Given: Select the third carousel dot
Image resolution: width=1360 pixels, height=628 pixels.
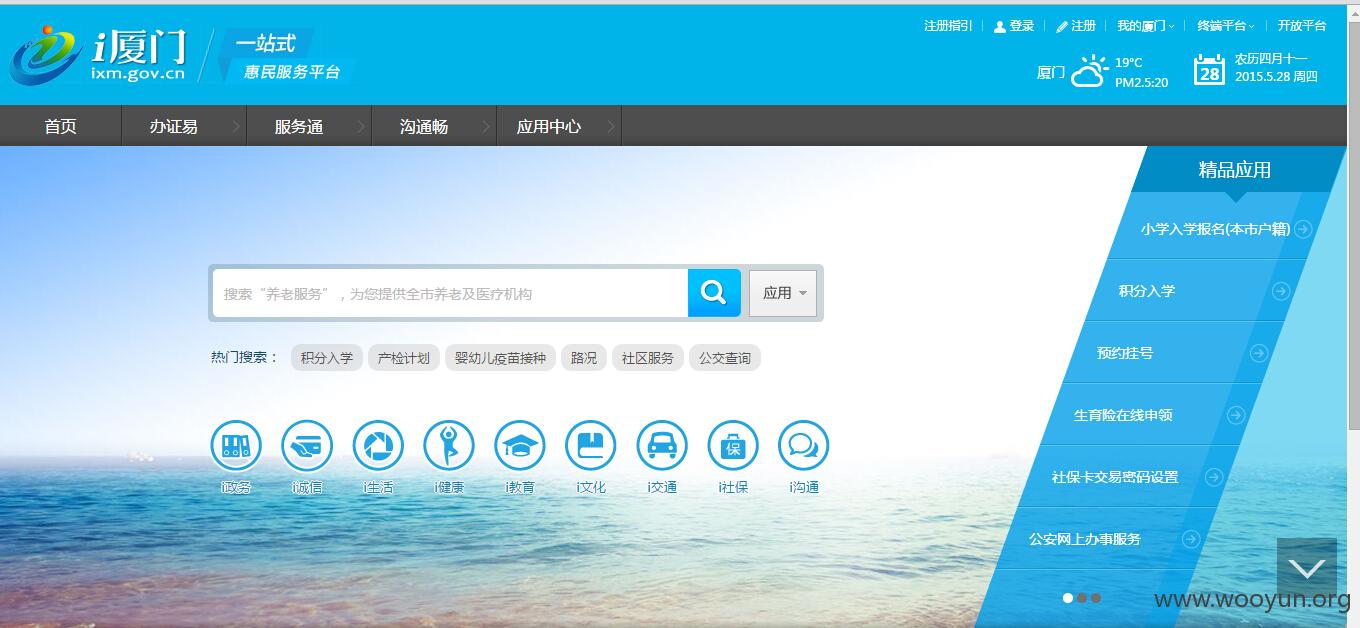Looking at the screenshot, I should (x=1096, y=598).
